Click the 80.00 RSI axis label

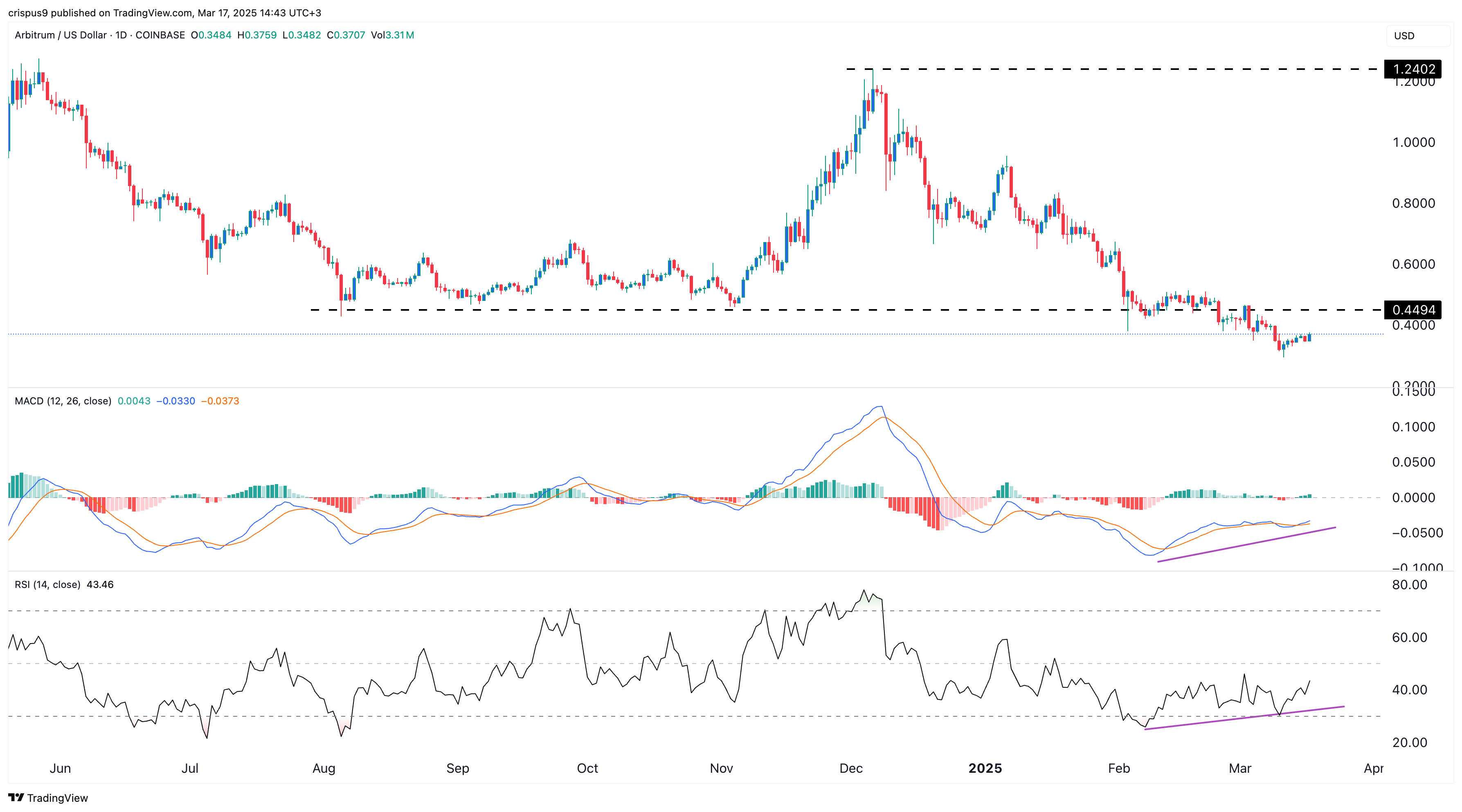click(1410, 585)
